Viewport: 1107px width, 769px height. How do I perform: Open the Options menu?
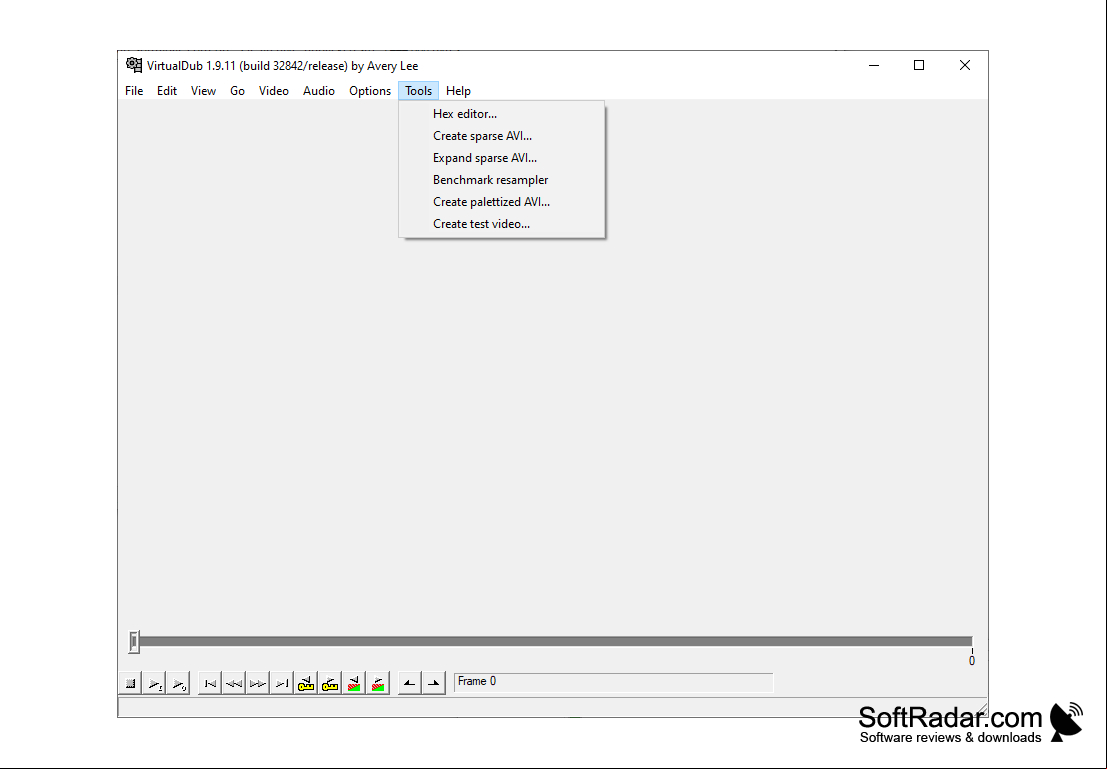tap(370, 91)
